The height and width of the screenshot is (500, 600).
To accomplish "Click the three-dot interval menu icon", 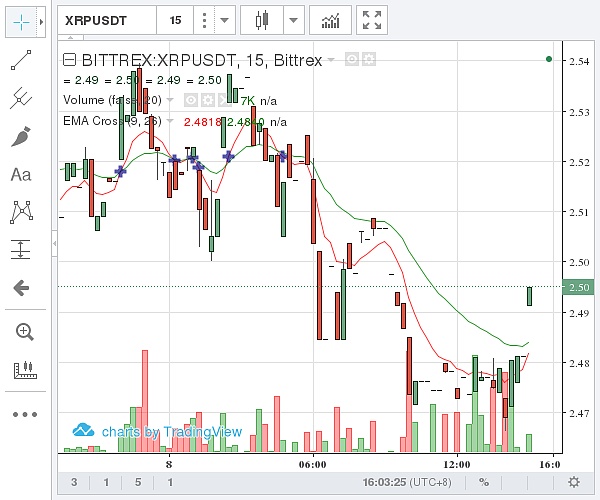I will (x=204, y=20).
